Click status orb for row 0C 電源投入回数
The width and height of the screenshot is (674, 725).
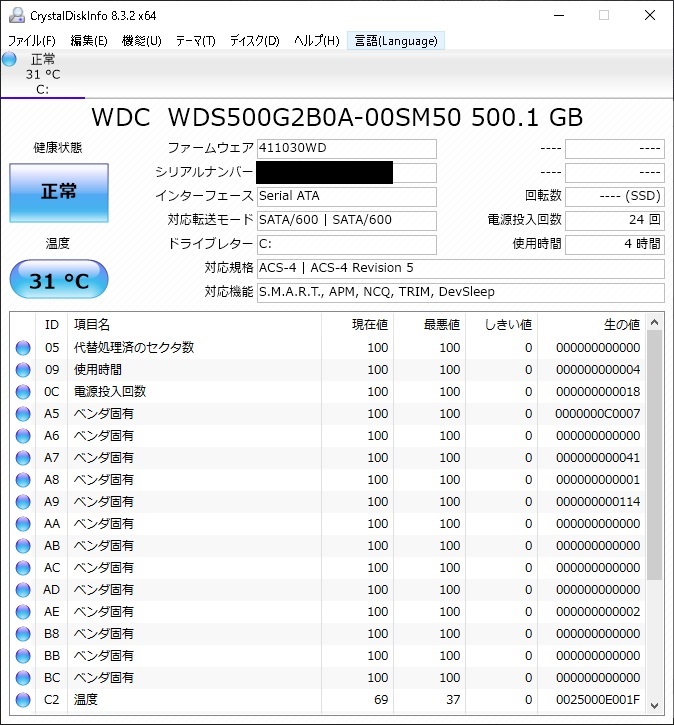(23, 392)
